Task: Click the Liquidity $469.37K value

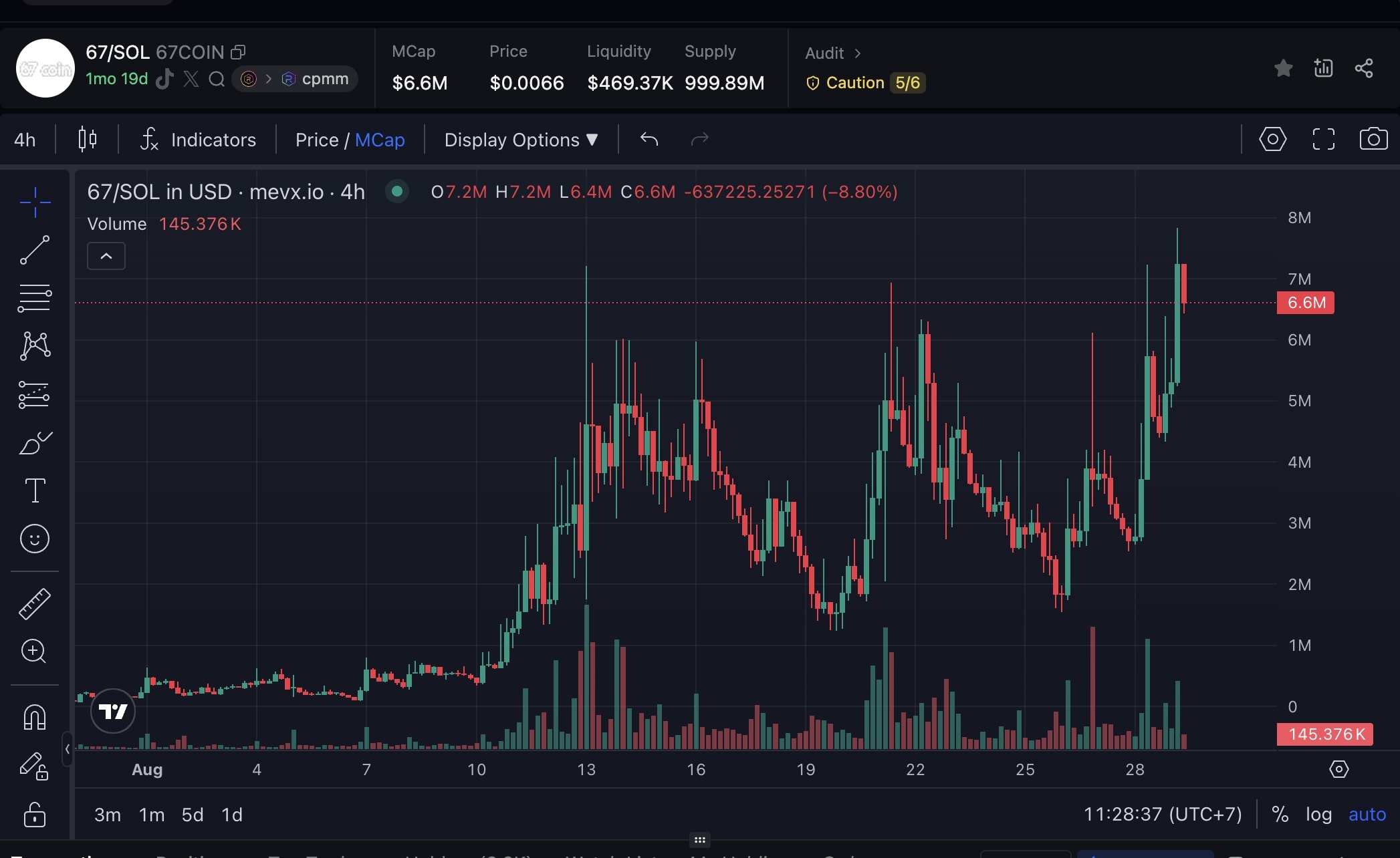Action: point(630,83)
